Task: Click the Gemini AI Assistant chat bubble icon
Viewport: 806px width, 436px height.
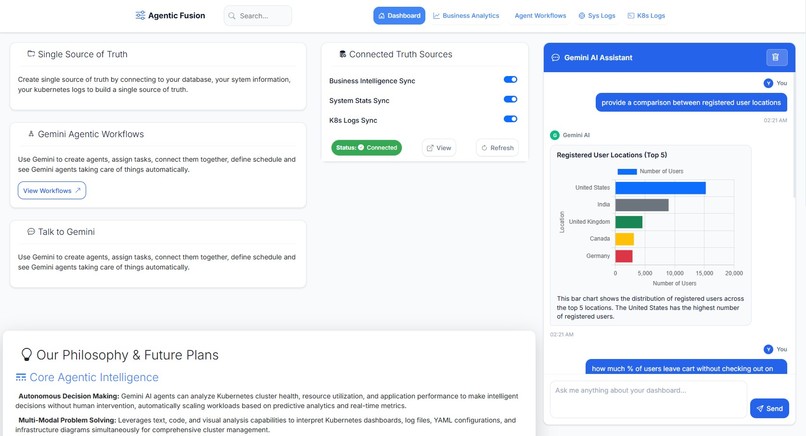Action: coord(556,58)
